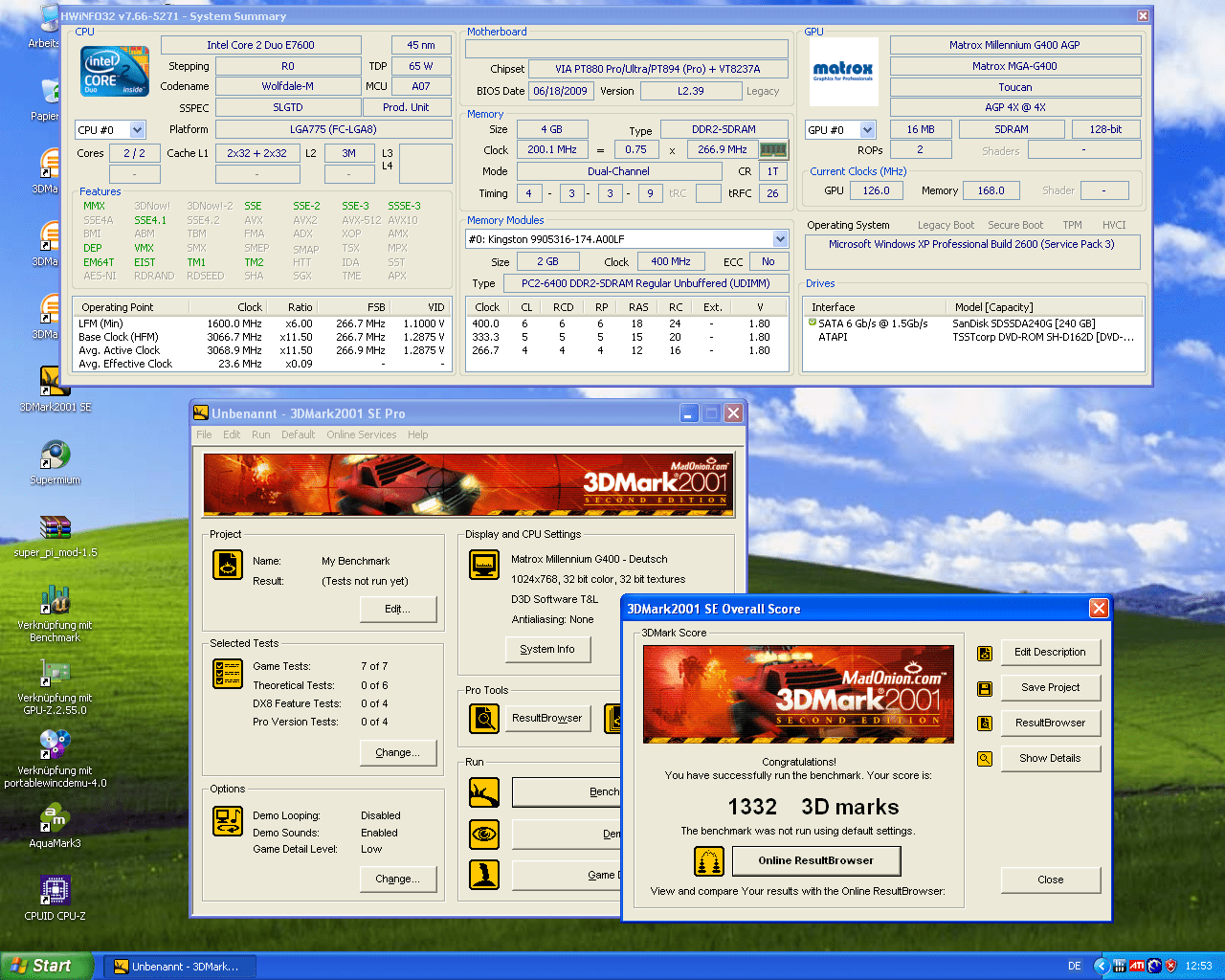The image size is (1225, 980).
Task: Click the icon beside Edit Description
Action: pyautogui.click(x=985, y=654)
